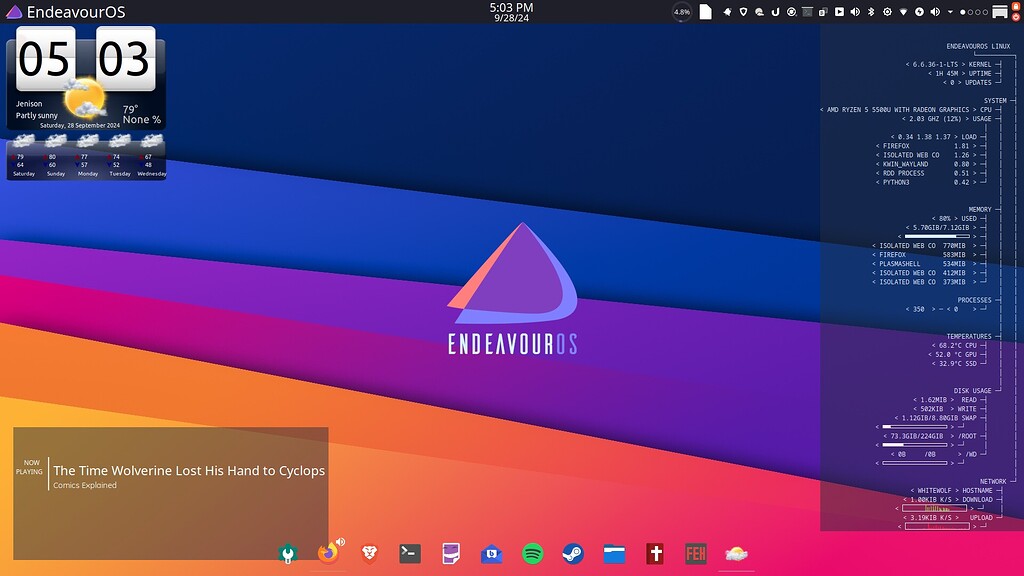
Task: Launch Firefox from the dock
Action: click(x=328, y=553)
